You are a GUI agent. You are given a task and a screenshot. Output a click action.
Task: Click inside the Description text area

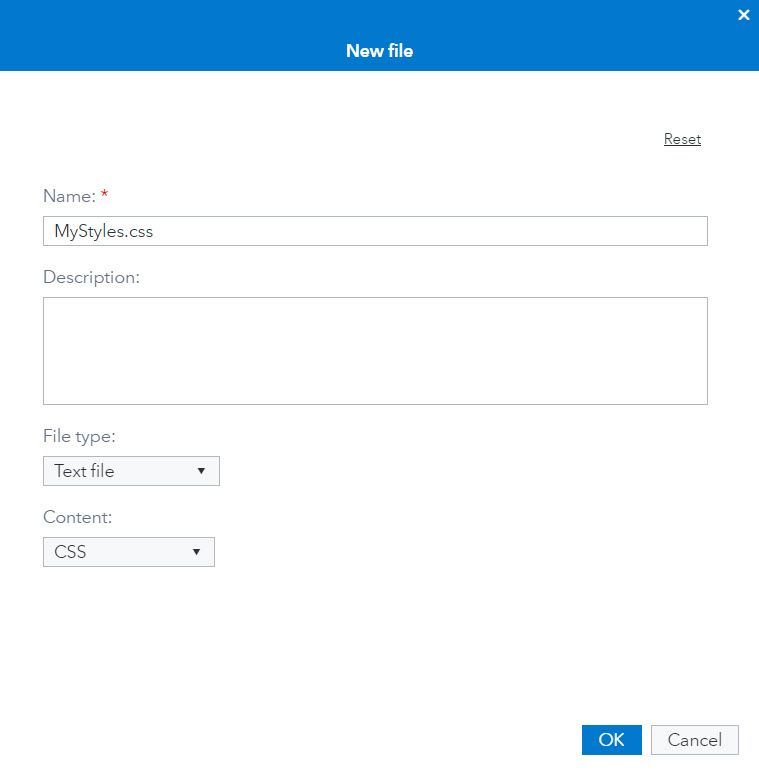[x=375, y=351]
